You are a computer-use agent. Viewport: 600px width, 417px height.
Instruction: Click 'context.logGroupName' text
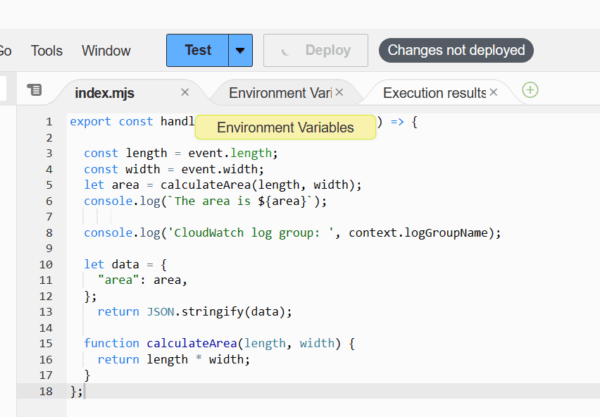pos(418,233)
